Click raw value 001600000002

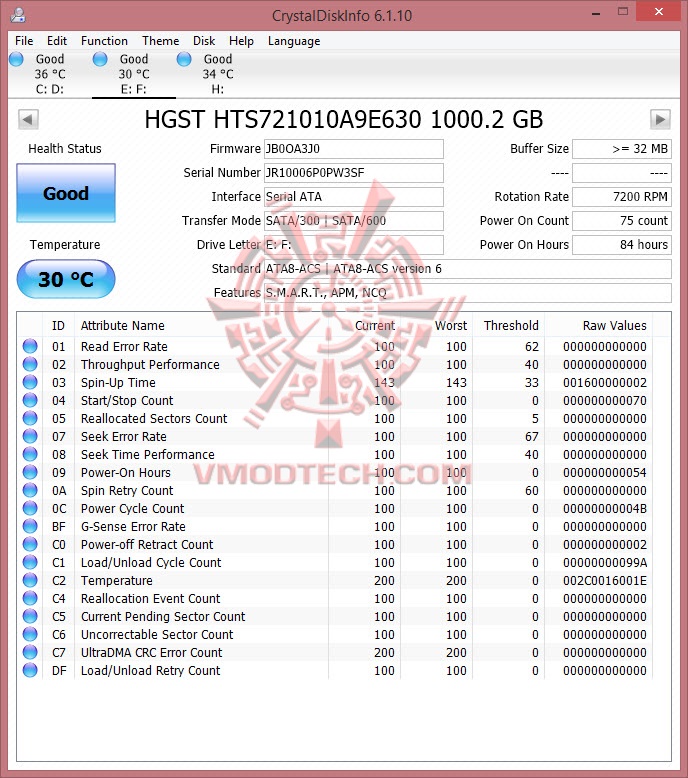coord(605,383)
